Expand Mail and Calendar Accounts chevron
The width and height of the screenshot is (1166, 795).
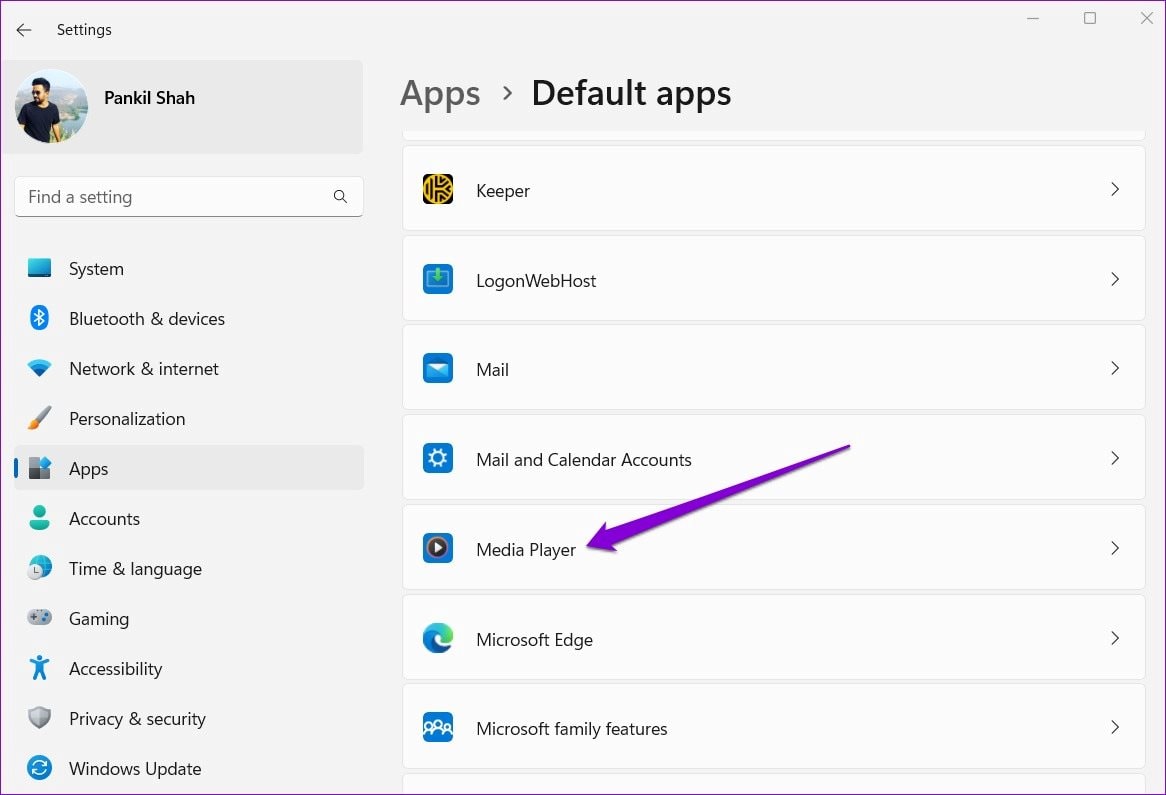coord(1115,458)
